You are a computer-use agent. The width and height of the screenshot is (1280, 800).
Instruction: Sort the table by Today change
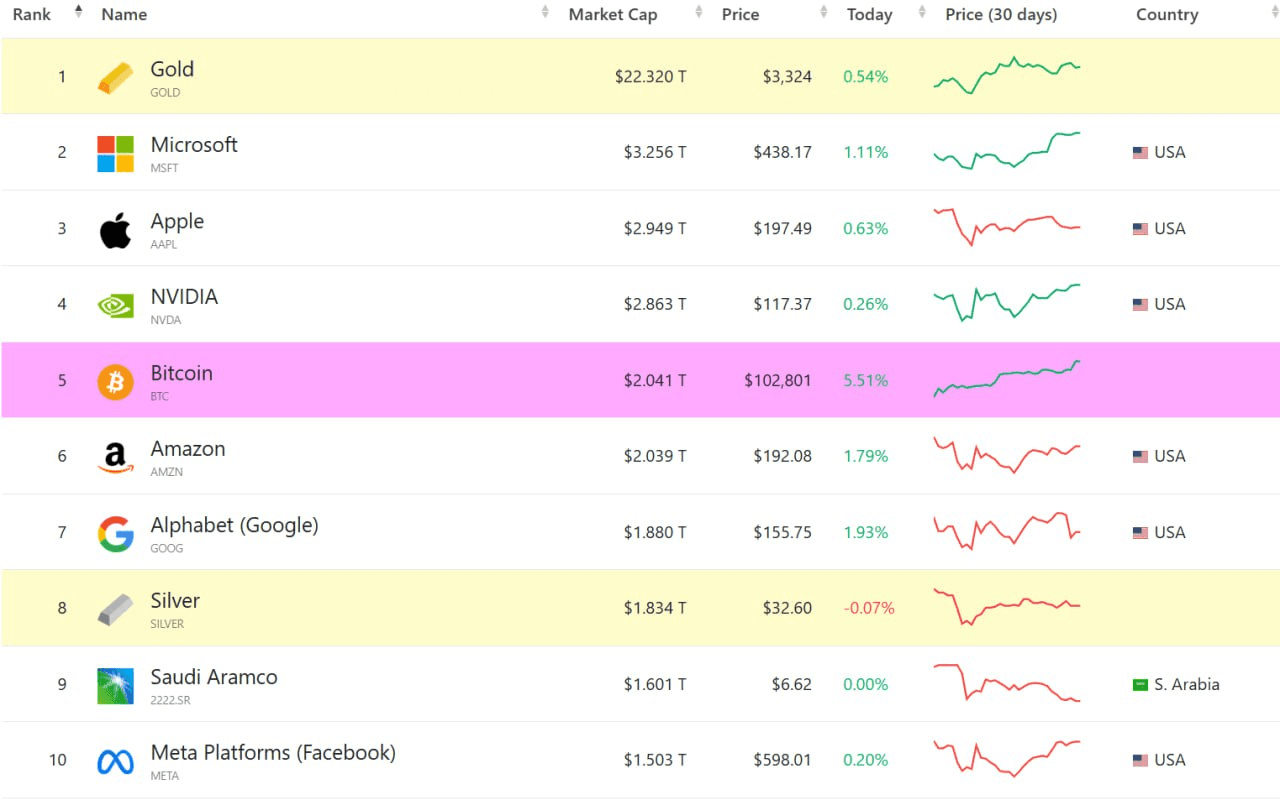[x=869, y=15]
